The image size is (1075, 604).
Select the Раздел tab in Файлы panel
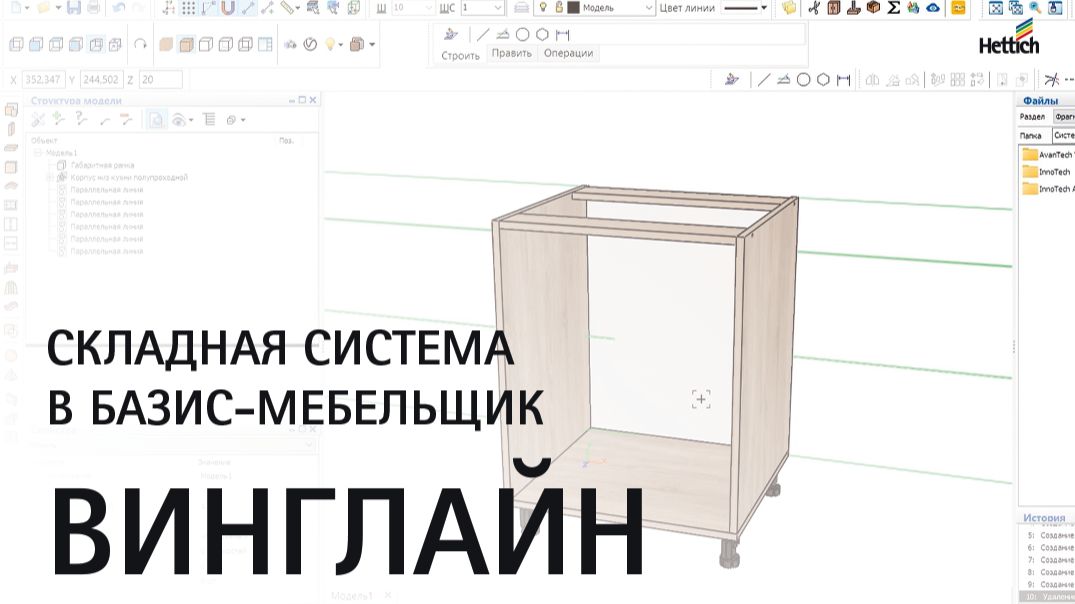(1032, 117)
